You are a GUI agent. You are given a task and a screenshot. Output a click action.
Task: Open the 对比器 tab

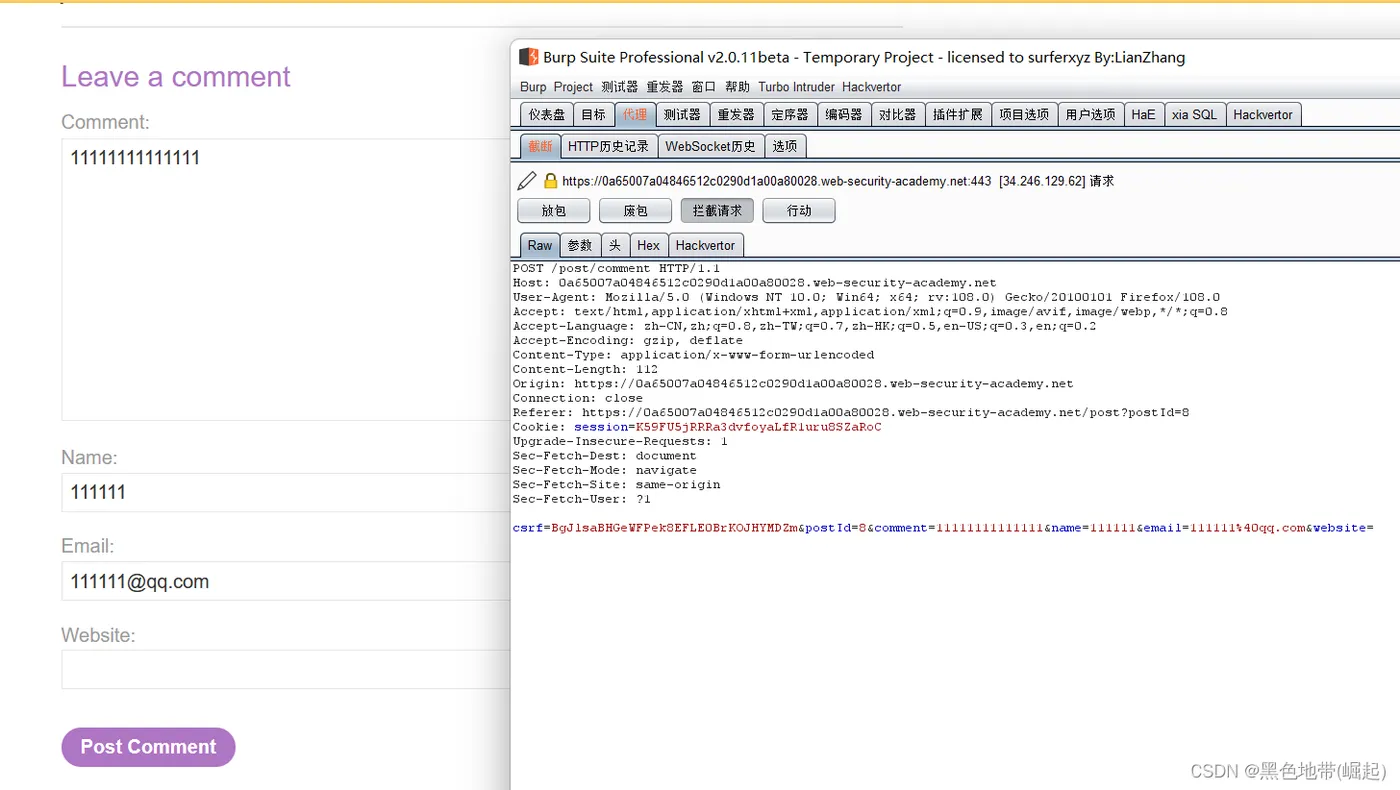[897, 115]
